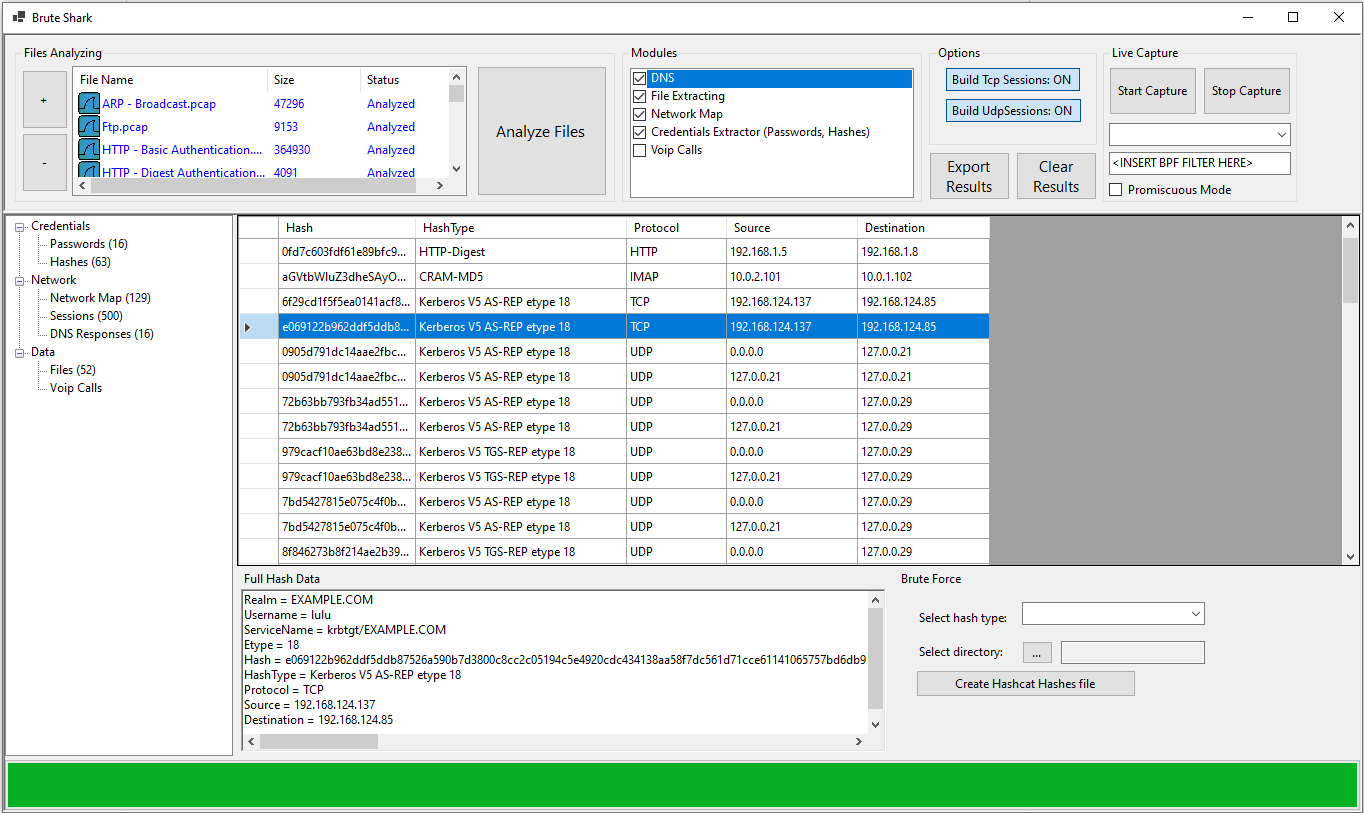Enable the Voip Calls module
1364x813 pixels.
tap(640, 150)
